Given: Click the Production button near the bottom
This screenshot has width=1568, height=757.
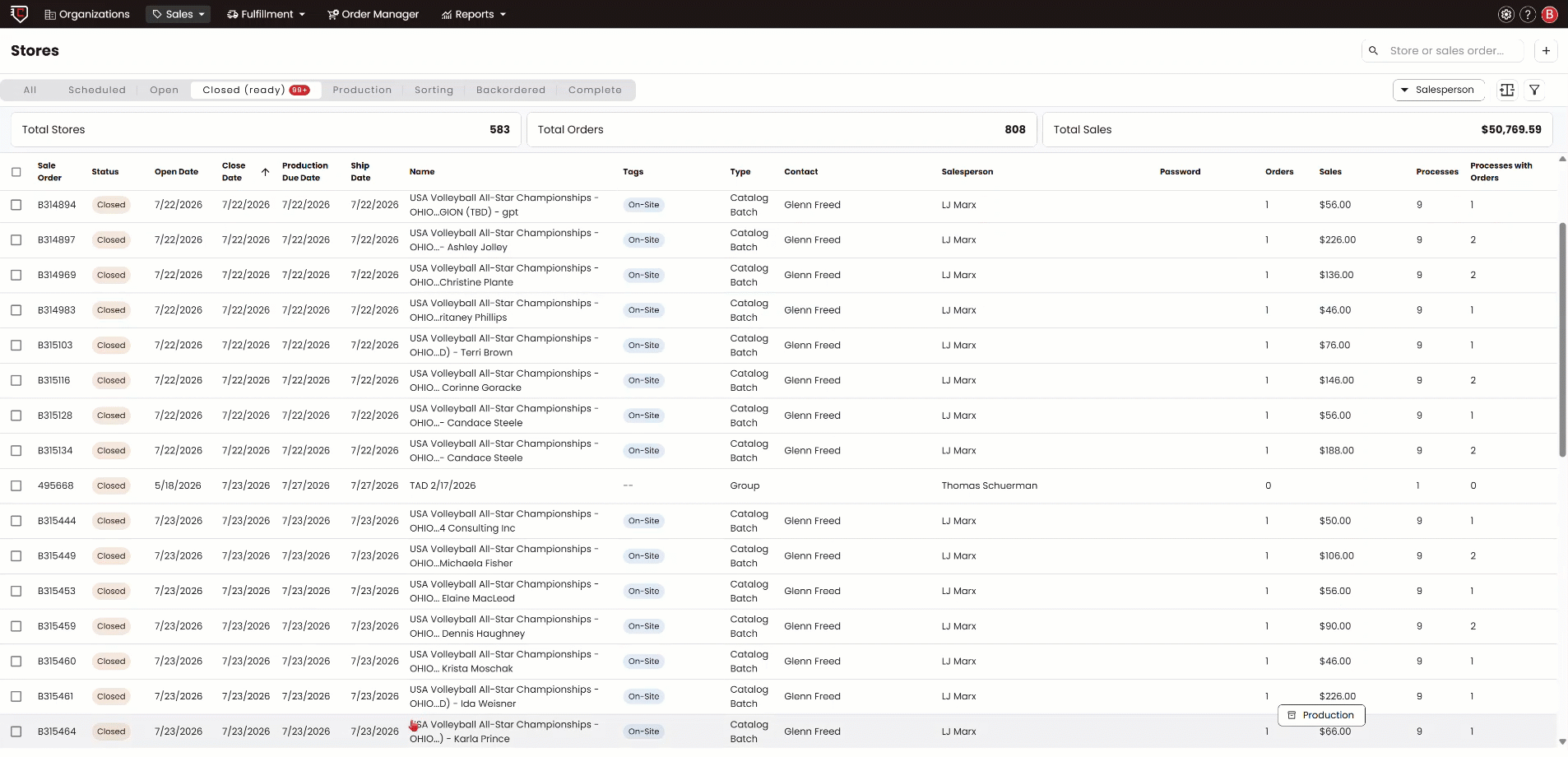Looking at the screenshot, I should point(1321,715).
